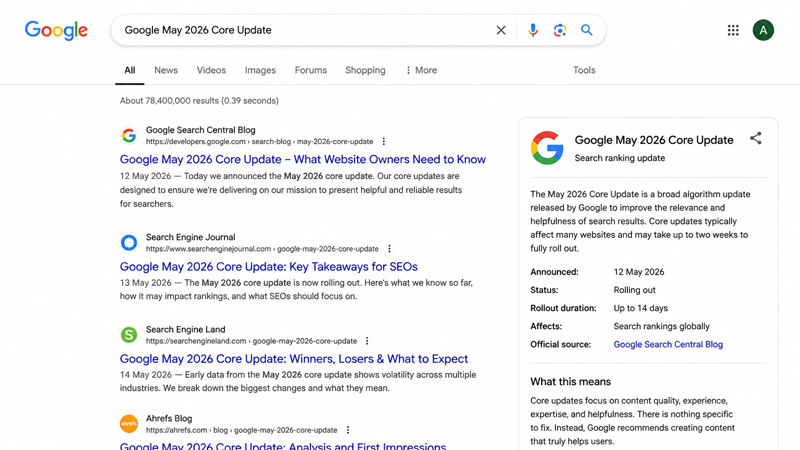Click Google Search Central favicon
The image size is (800, 450).
[x=129, y=136]
